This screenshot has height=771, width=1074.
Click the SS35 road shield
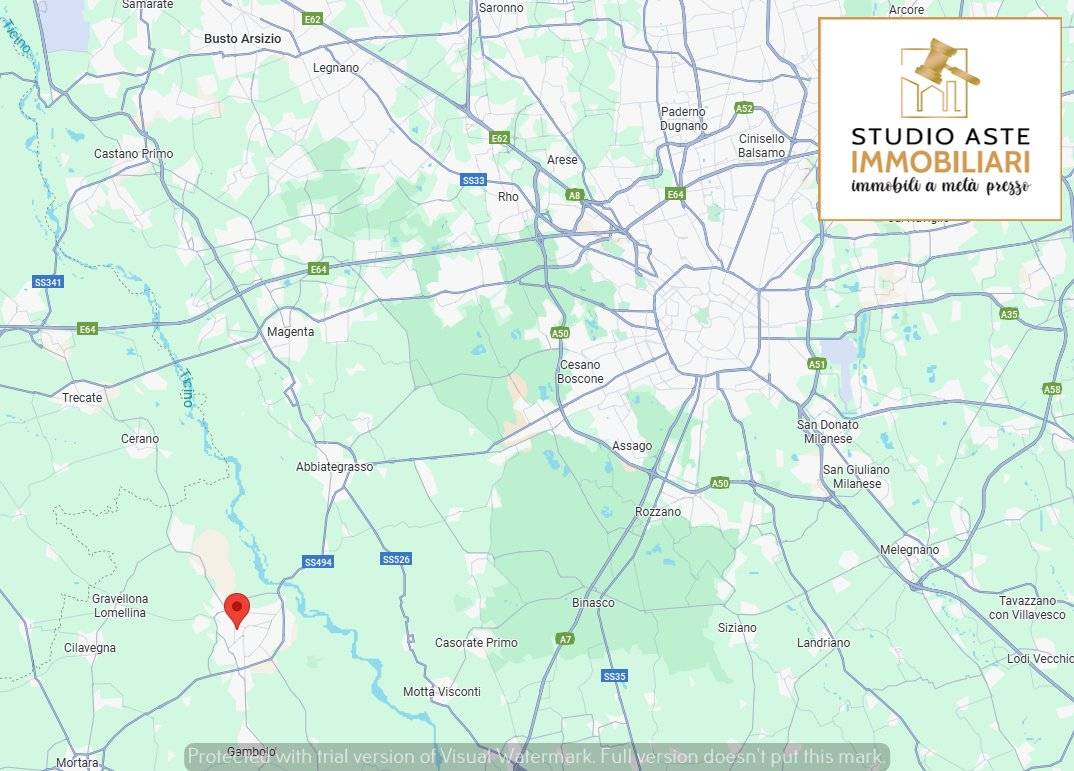pyautogui.click(x=614, y=676)
